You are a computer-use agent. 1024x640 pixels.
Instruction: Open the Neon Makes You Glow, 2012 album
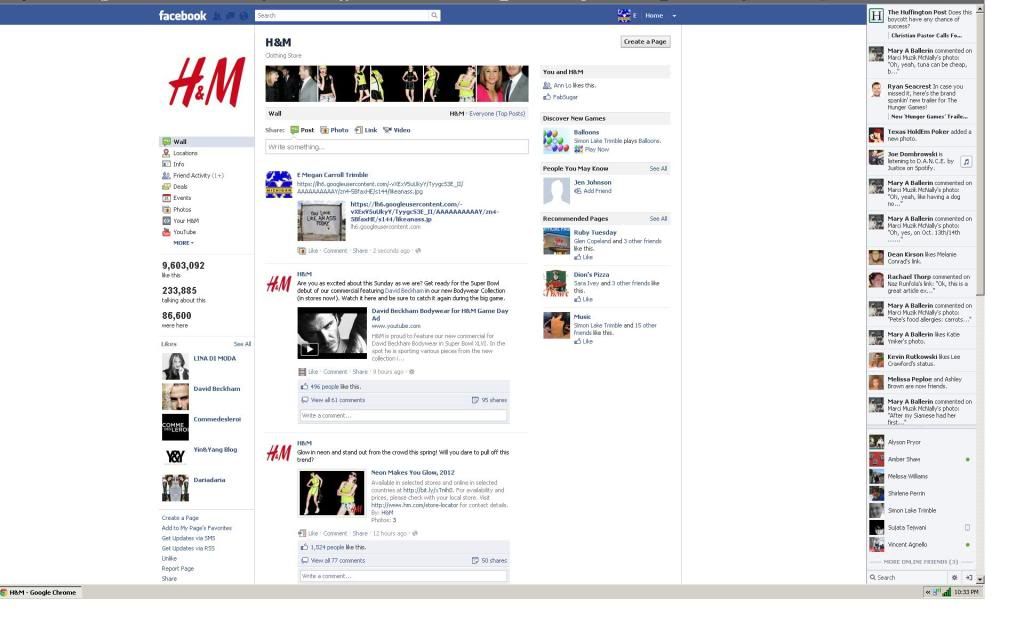click(413, 472)
